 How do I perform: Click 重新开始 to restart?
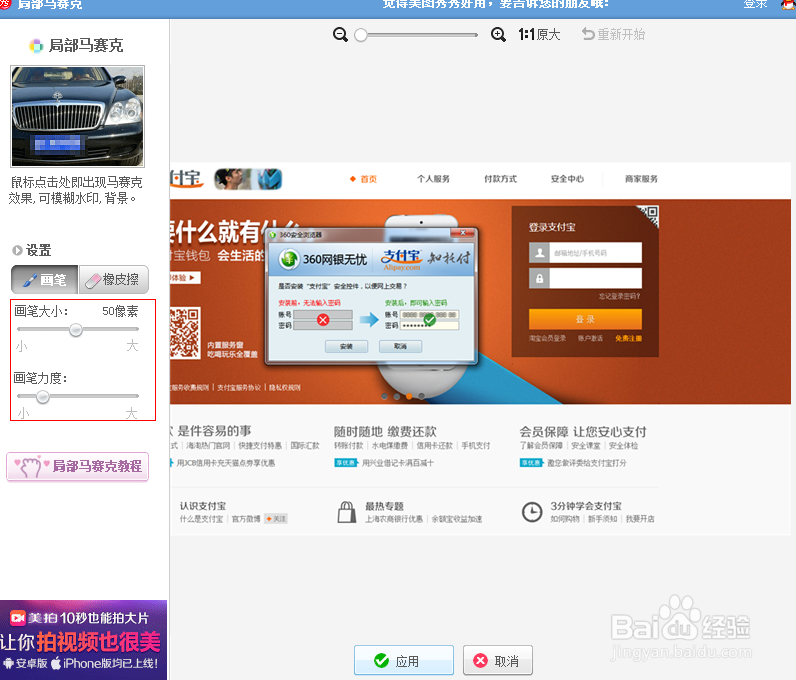pyautogui.click(x=613, y=35)
